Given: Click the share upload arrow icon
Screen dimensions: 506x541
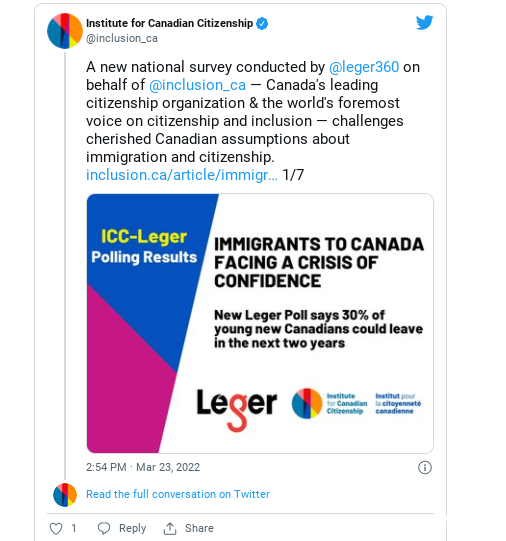Looking at the screenshot, I should 170,528.
